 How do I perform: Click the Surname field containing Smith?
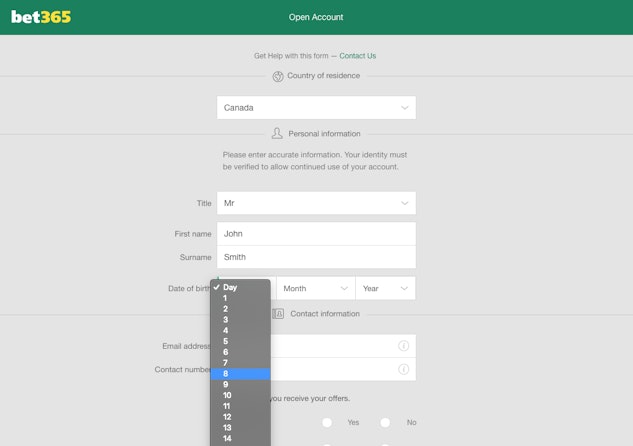pyautogui.click(x=316, y=257)
